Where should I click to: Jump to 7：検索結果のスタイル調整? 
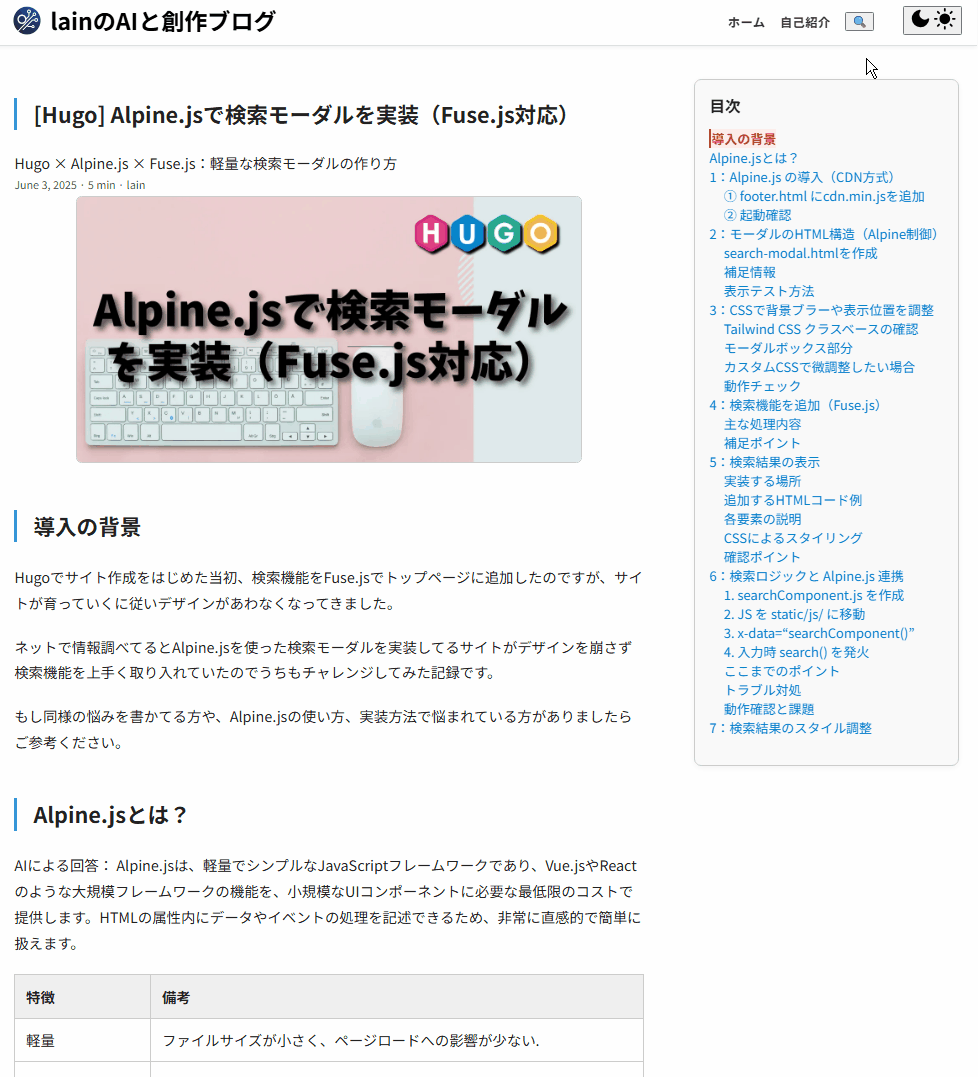[x=790, y=728]
